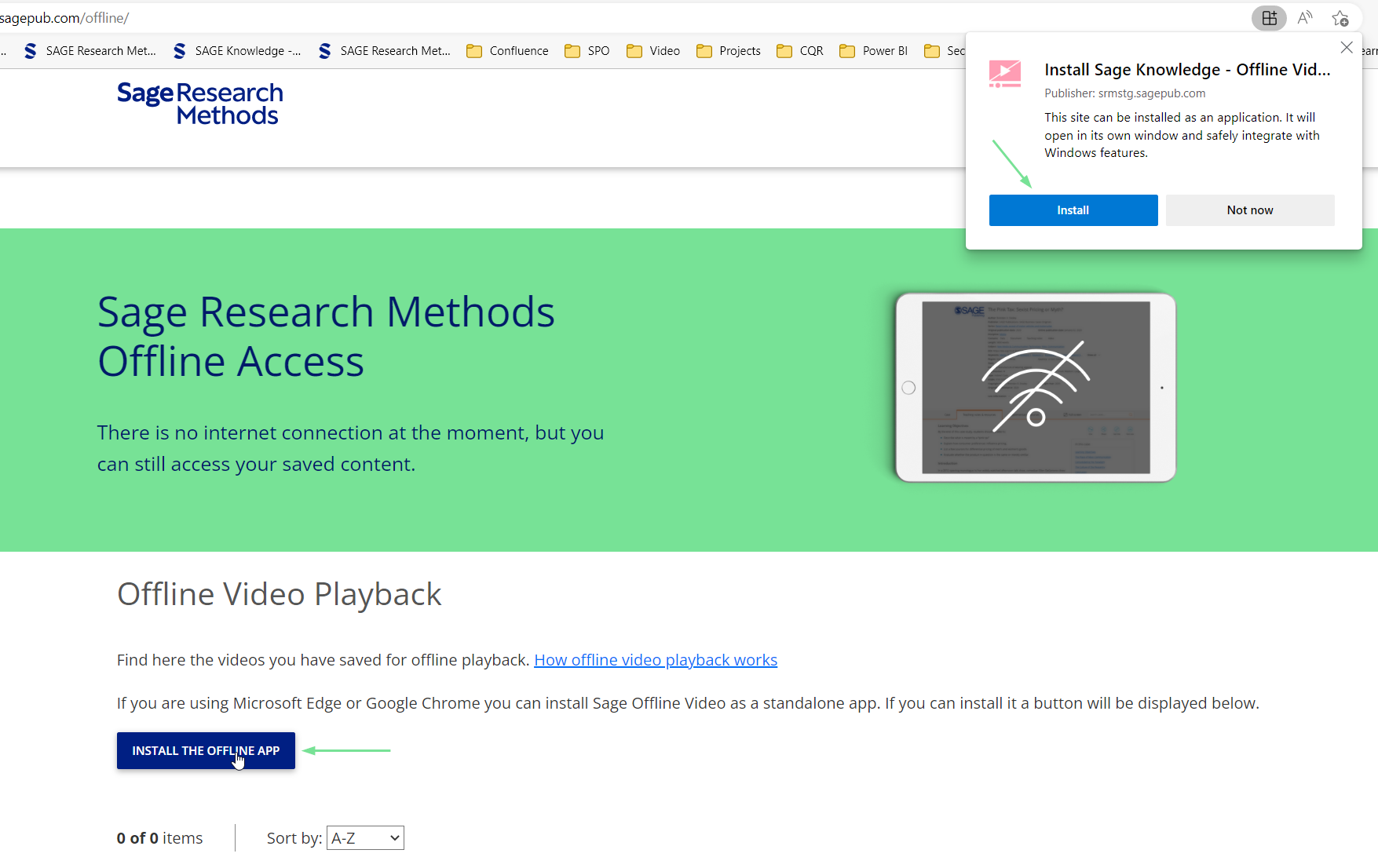Open SPO bookmarks folder
Image resolution: width=1378 pixels, height=868 pixels.
tap(587, 51)
